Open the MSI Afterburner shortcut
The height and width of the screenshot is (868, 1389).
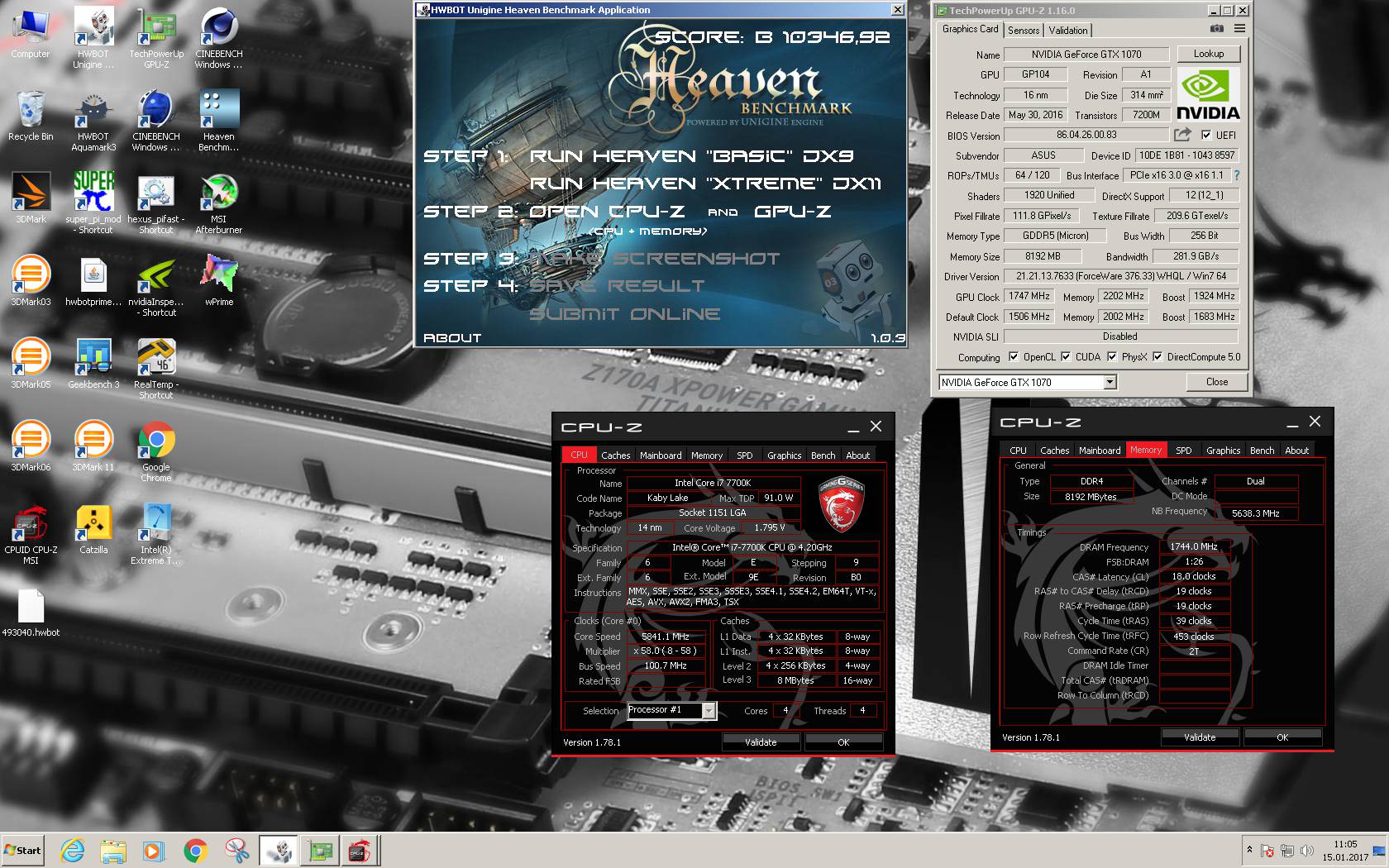pyautogui.click(x=219, y=203)
